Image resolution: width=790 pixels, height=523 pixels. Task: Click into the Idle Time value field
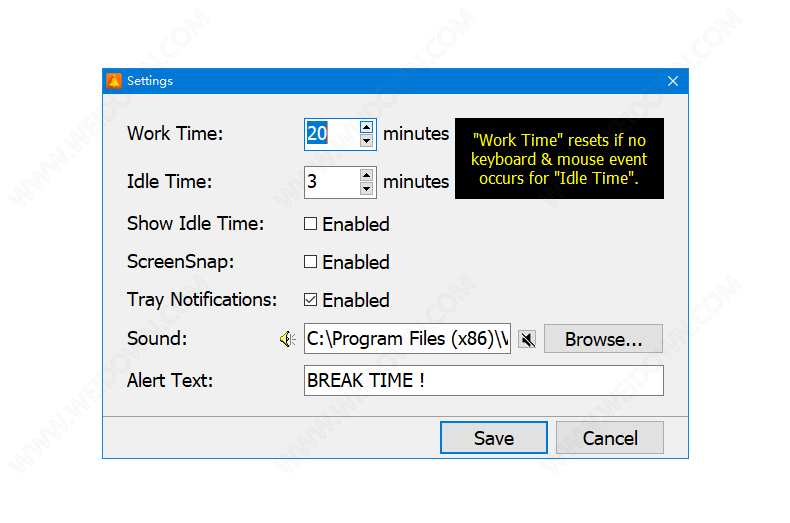click(332, 182)
